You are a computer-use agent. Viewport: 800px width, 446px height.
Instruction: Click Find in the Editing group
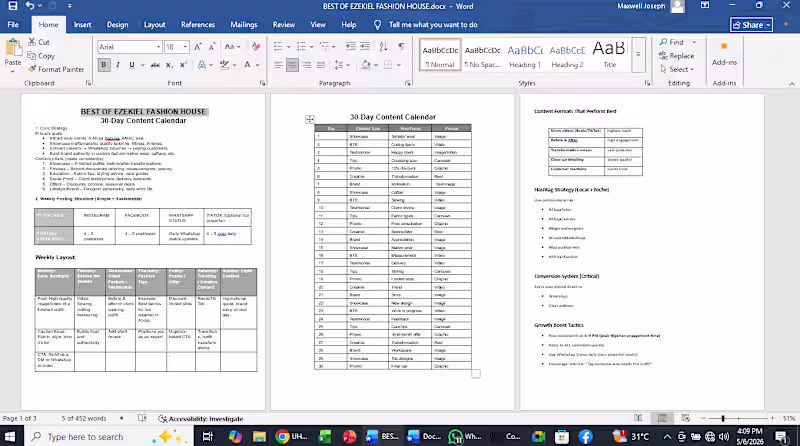click(671, 42)
